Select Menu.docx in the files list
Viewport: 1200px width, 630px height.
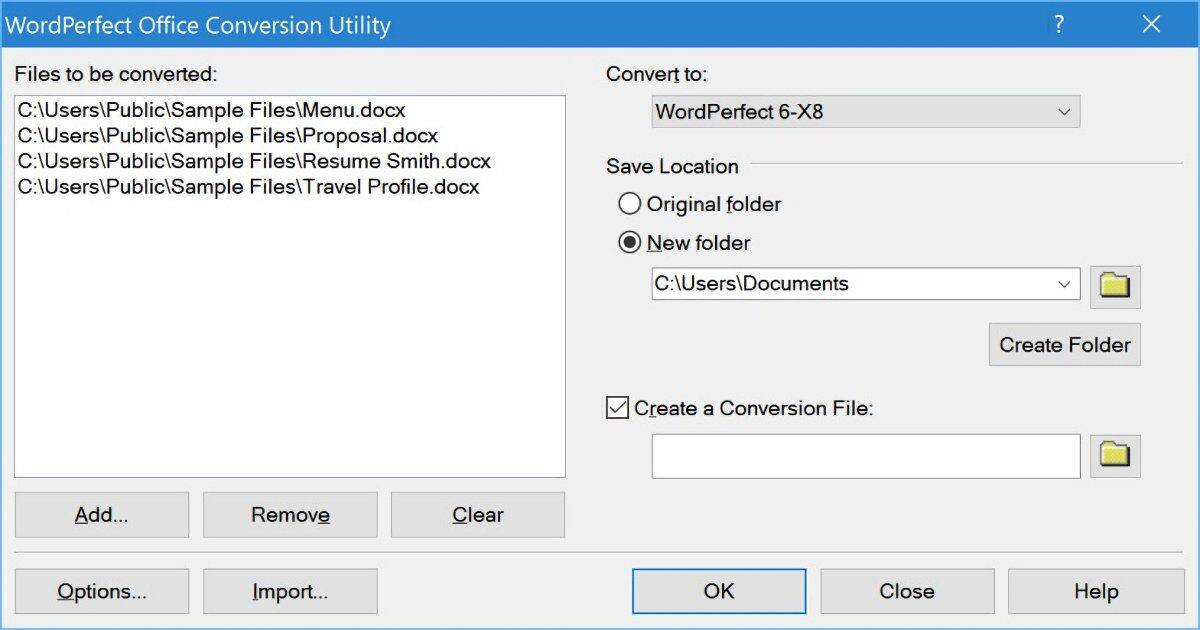point(212,110)
